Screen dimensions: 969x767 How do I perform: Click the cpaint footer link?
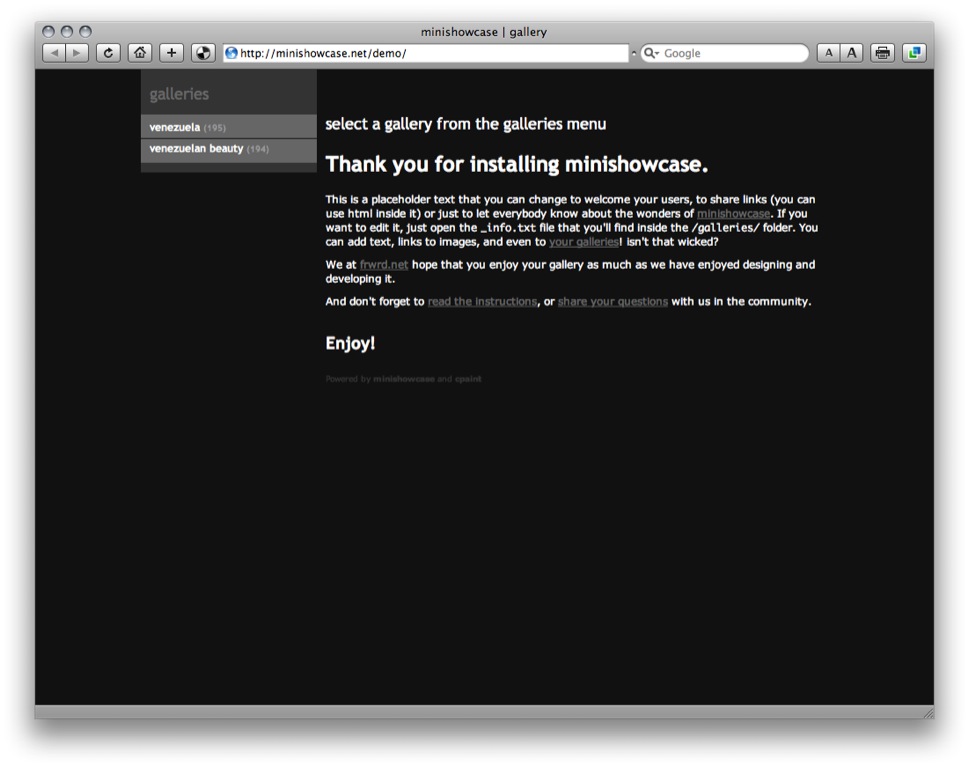point(468,379)
